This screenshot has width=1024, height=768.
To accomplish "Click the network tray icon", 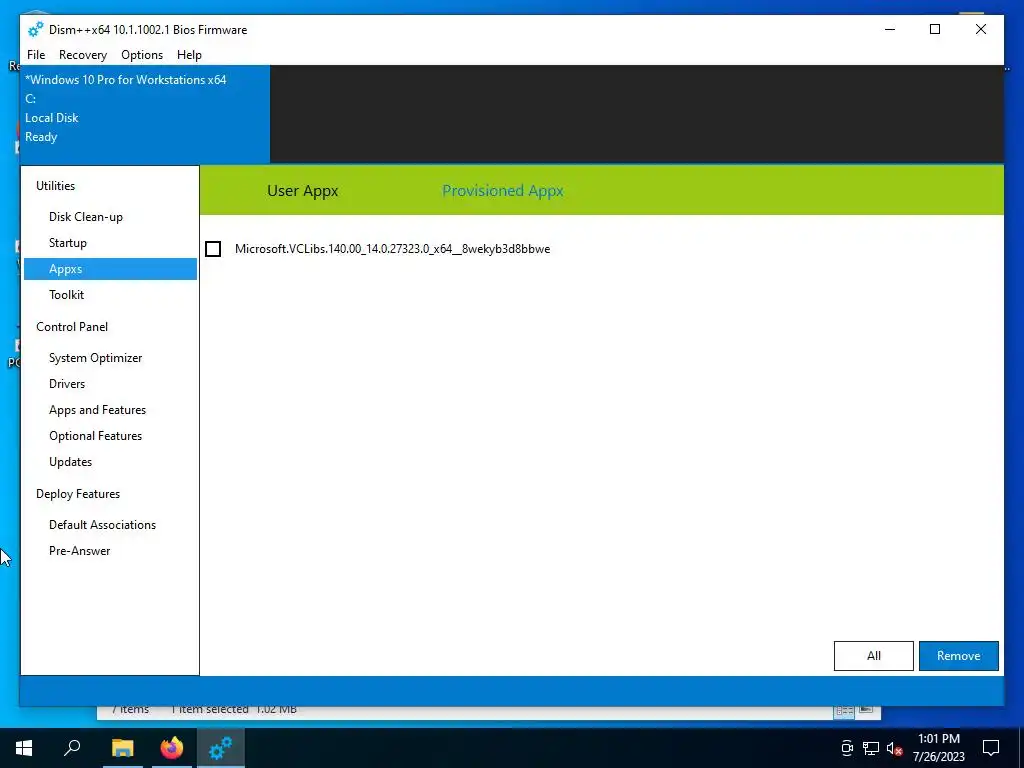I will click(871, 748).
